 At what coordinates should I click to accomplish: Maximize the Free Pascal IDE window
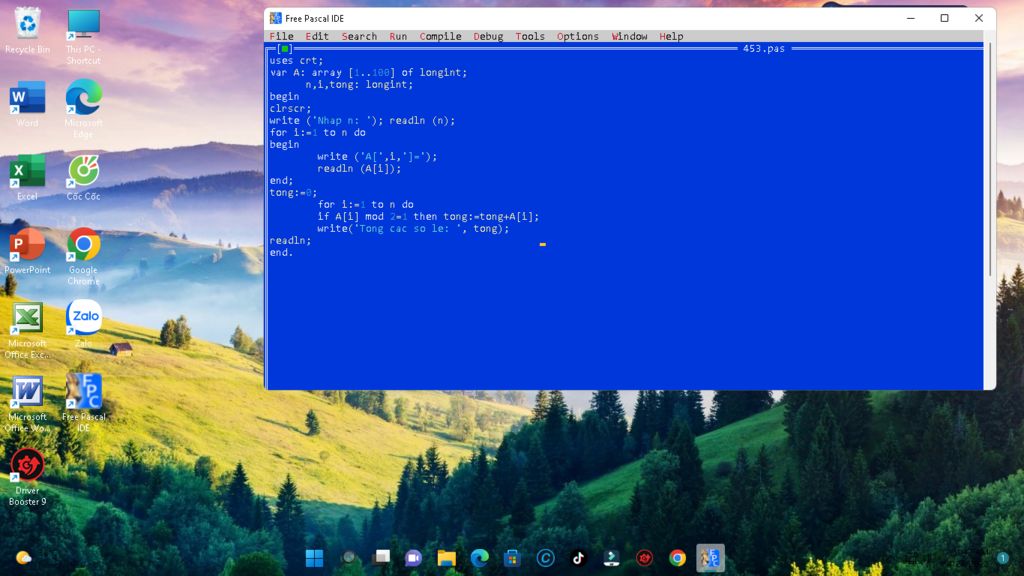(944, 18)
